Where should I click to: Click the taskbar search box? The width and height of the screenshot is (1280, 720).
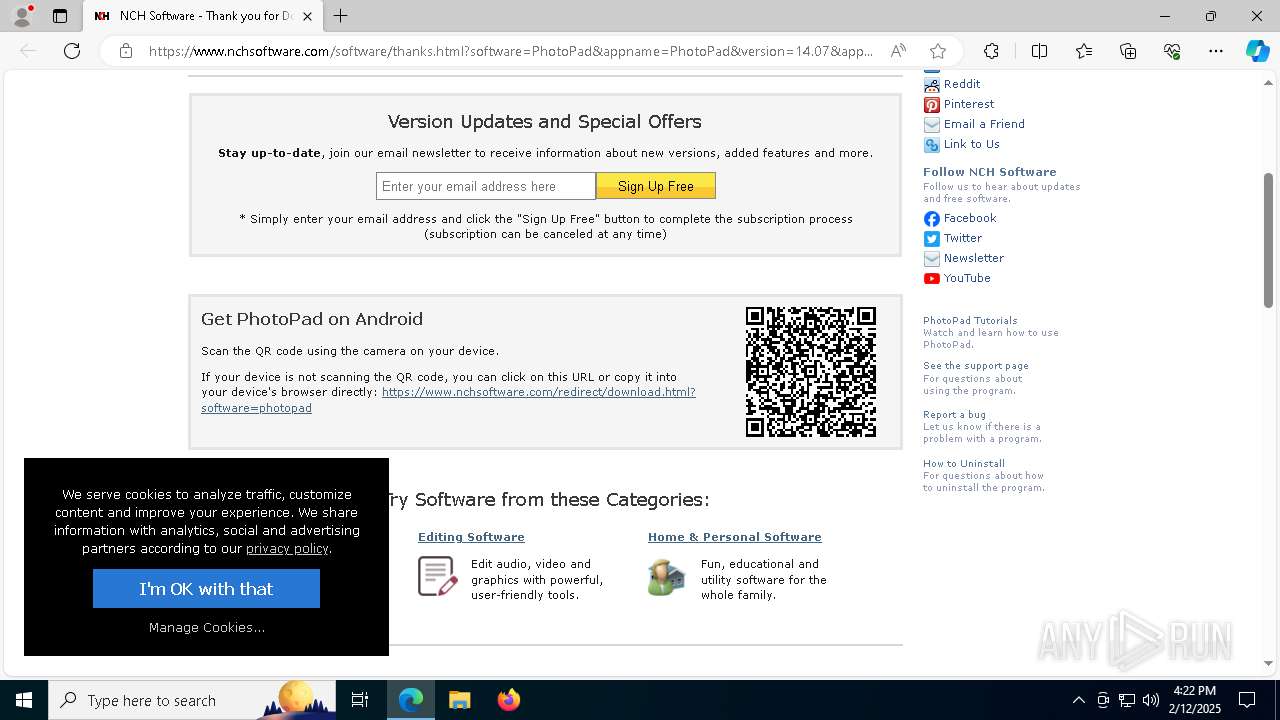click(192, 700)
